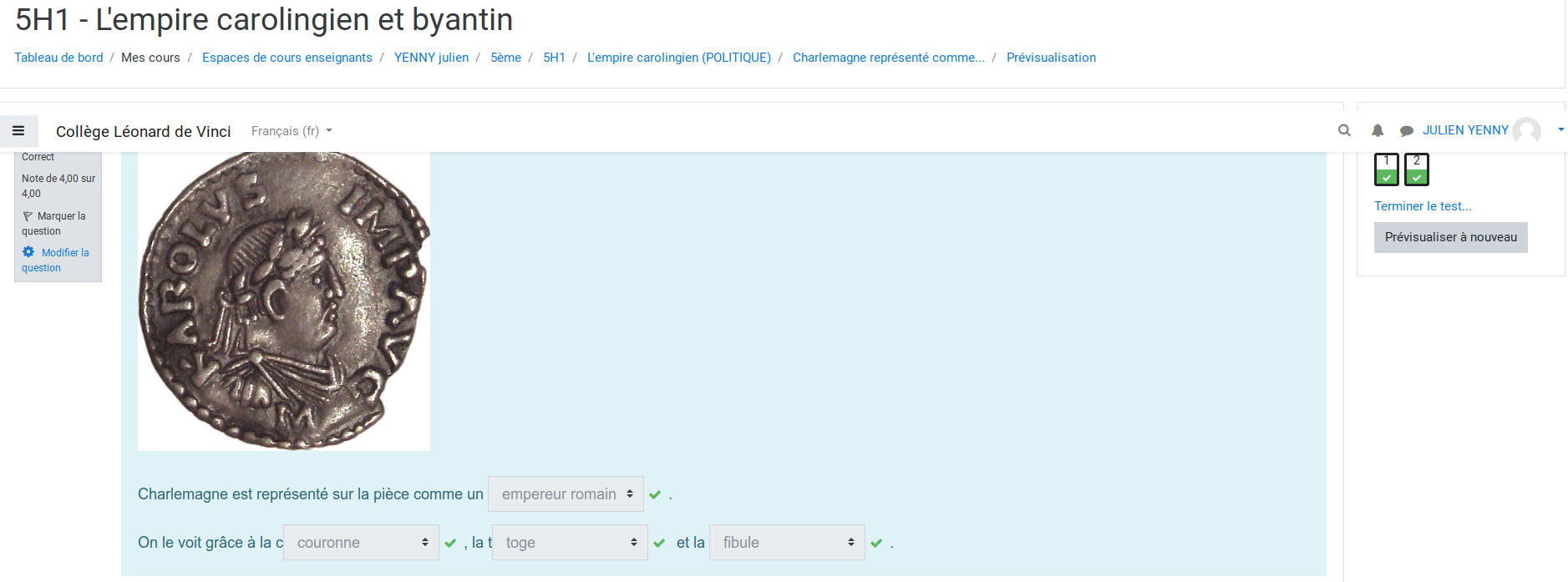Click the JULIEN YENNY user name

[1465, 130]
